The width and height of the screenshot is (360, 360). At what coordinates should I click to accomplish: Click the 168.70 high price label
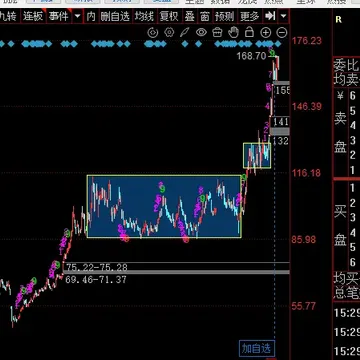coord(252,56)
